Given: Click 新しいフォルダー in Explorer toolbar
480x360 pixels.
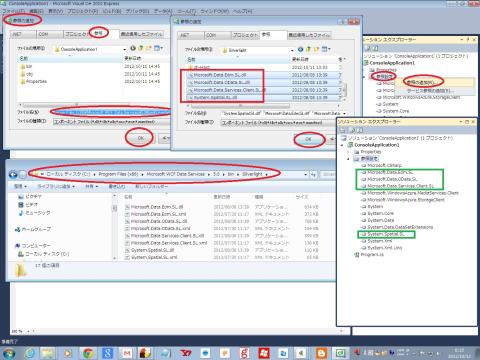Looking at the screenshot, I should pyautogui.click(x=151, y=186).
